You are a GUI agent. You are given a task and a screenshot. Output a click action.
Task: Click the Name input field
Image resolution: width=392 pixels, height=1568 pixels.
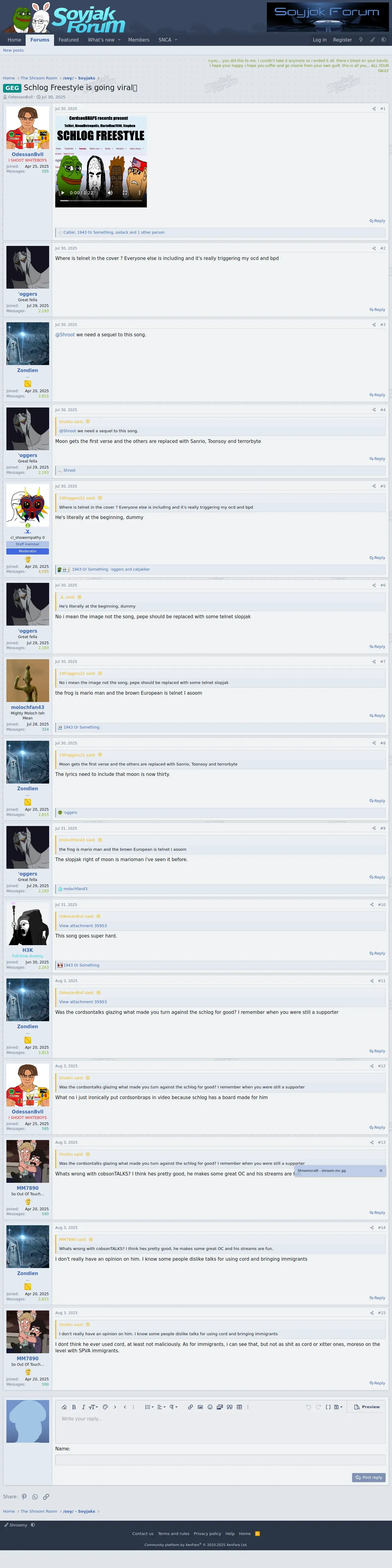coord(220,1460)
